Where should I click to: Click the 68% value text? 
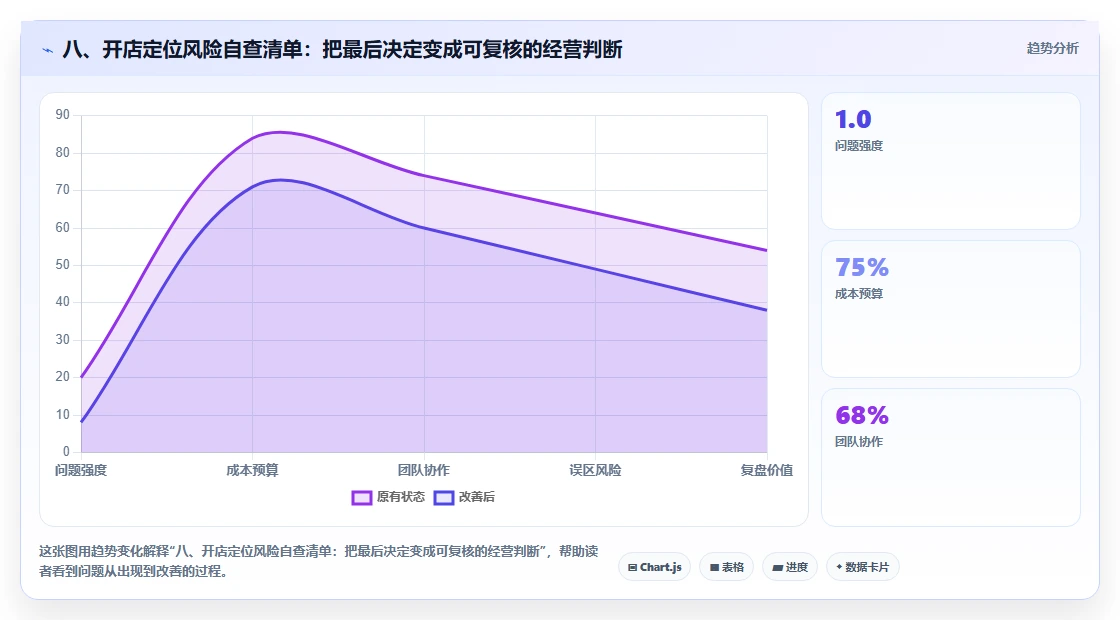coord(862,415)
